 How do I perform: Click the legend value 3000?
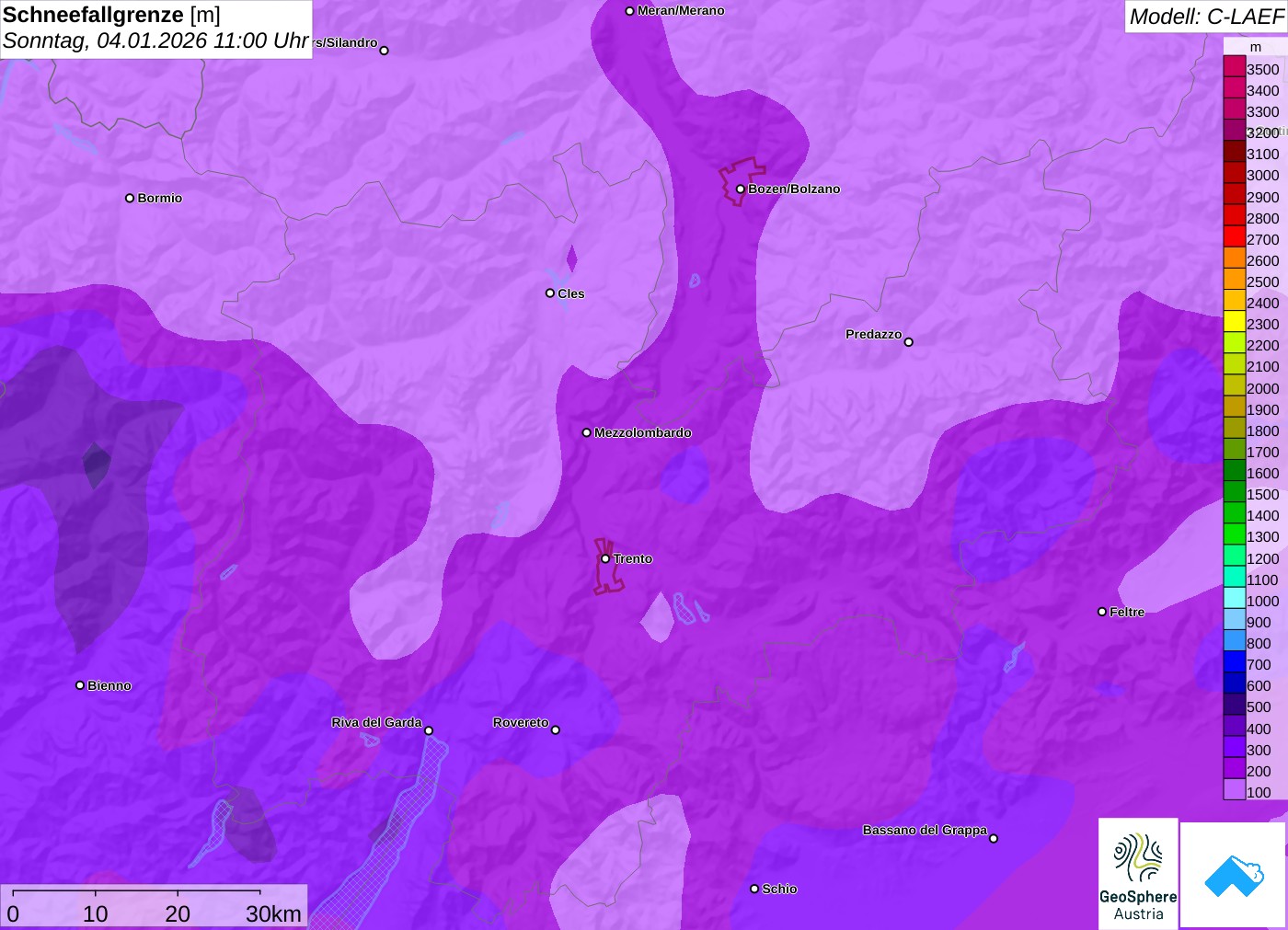1263,176
